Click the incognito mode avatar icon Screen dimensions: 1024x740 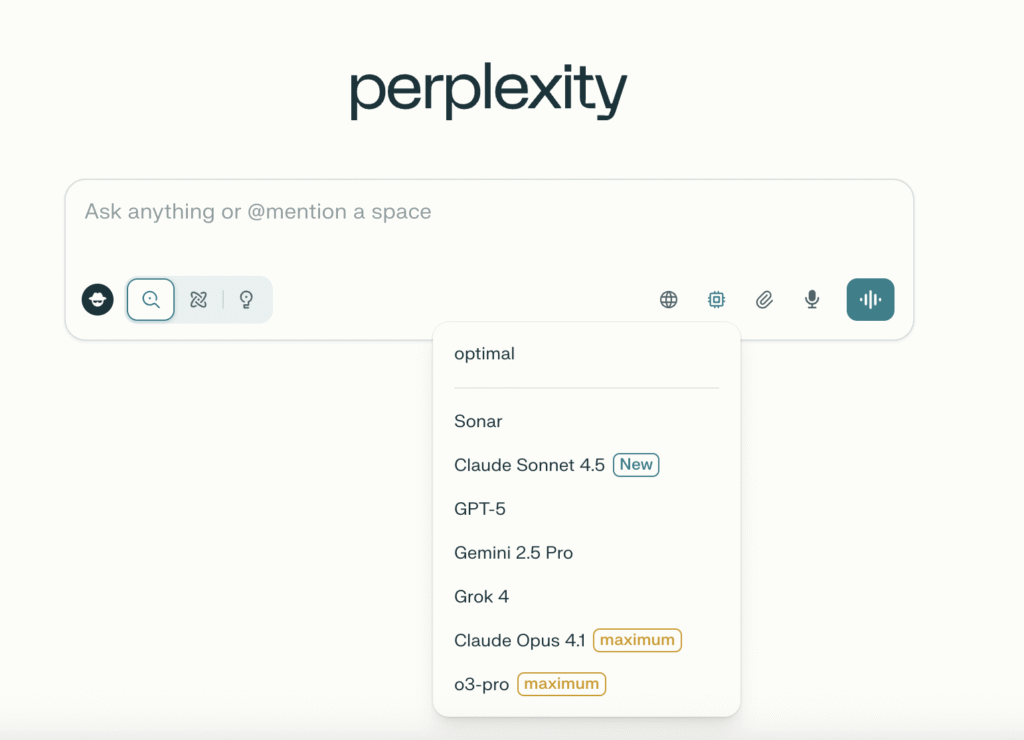98,299
